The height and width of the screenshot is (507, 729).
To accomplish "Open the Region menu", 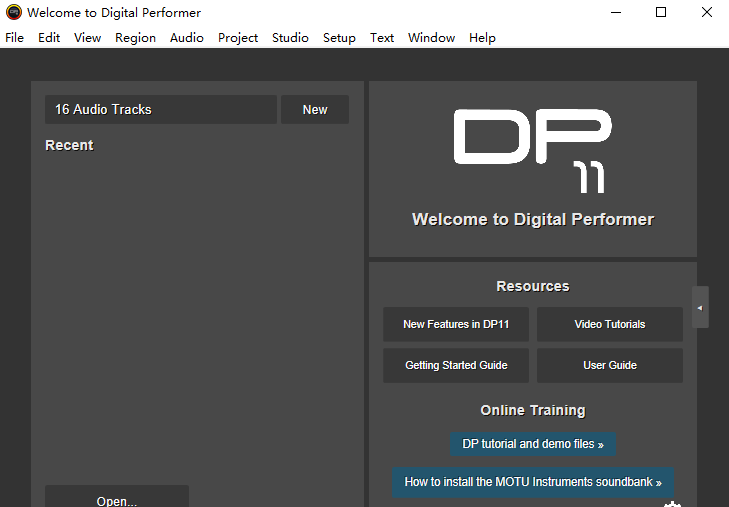I will click(x=135, y=38).
